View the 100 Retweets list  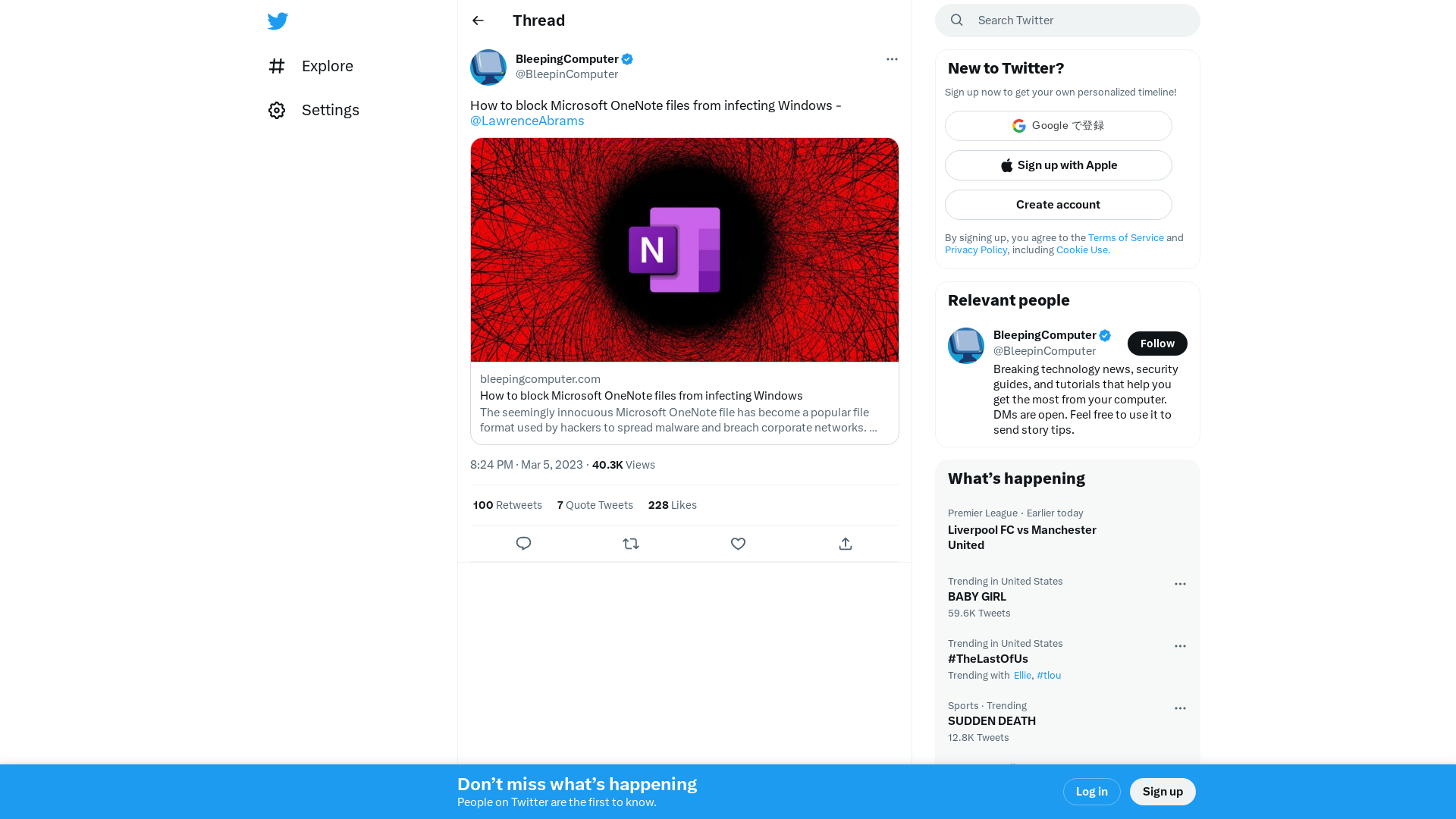pyautogui.click(x=507, y=505)
